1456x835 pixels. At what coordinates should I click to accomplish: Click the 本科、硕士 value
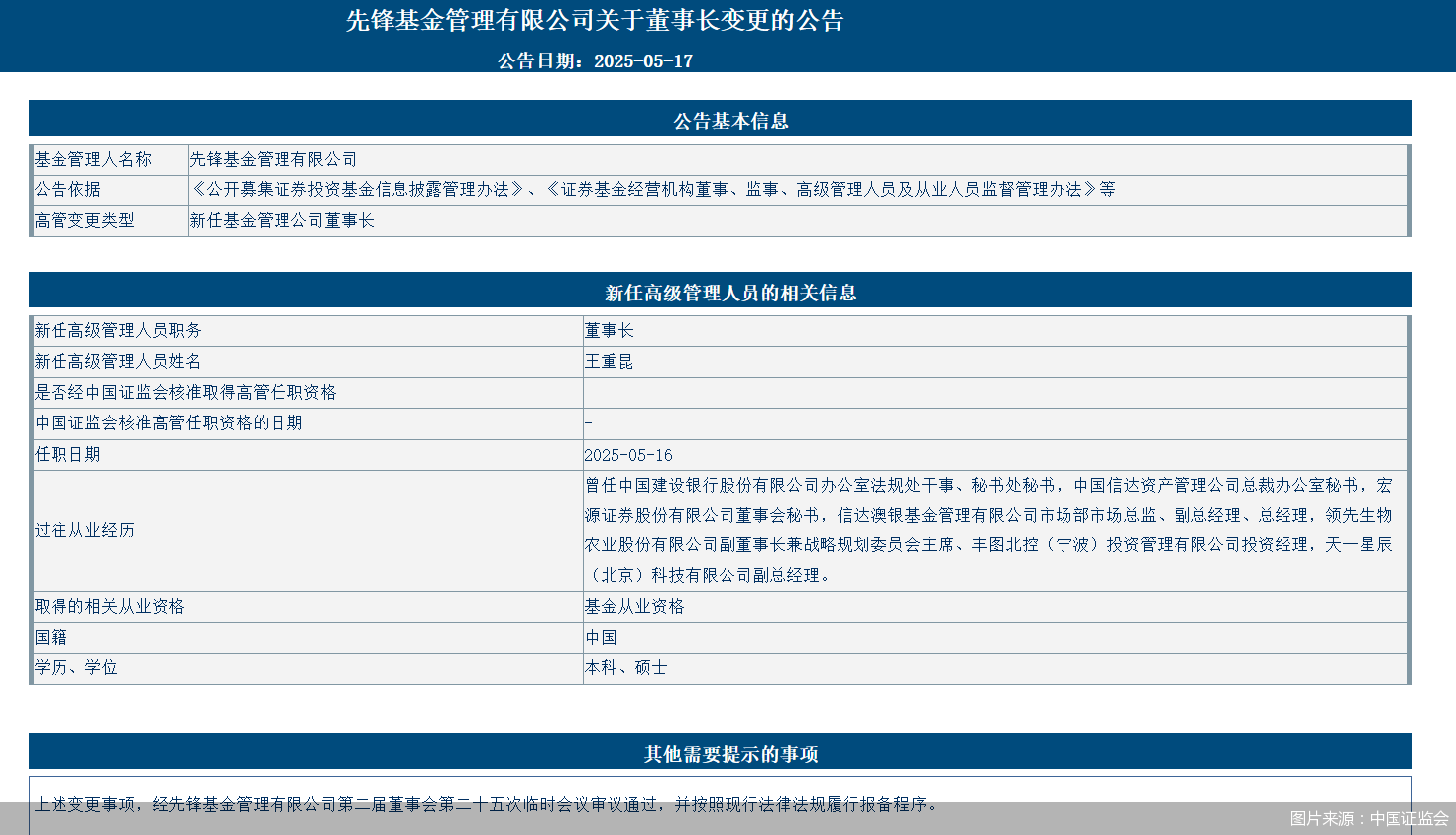[625, 667]
